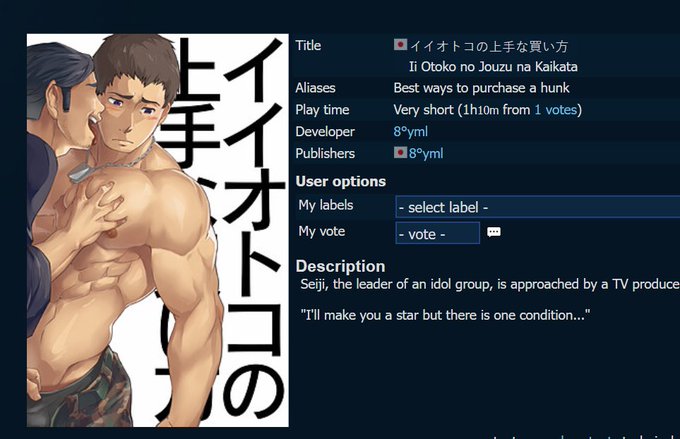Click the Japan flag icon beside the title
680x439 pixels.
(400, 45)
